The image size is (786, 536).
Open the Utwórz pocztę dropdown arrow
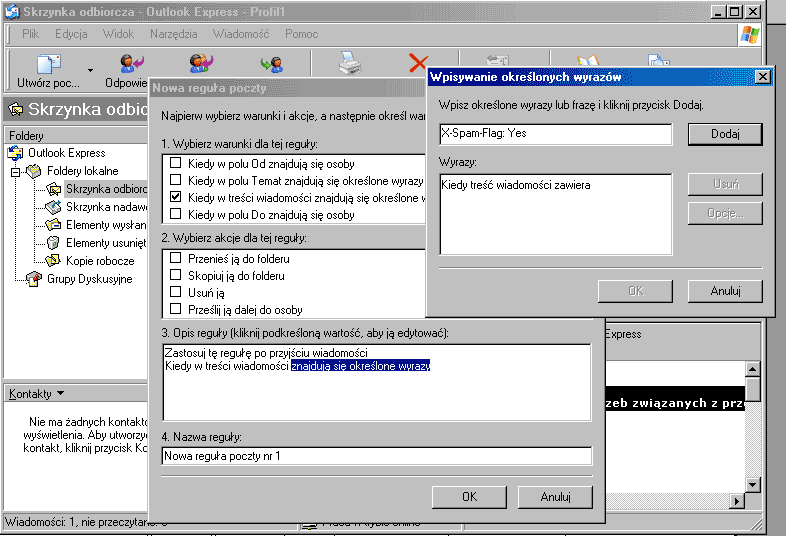(x=90, y=71)
